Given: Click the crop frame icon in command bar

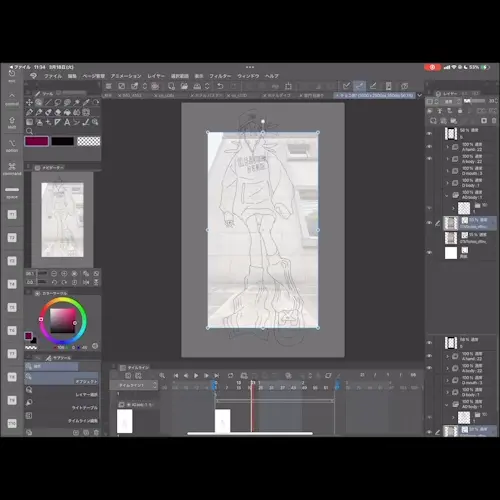Looking at the screenshot, I should coord(288,86).
